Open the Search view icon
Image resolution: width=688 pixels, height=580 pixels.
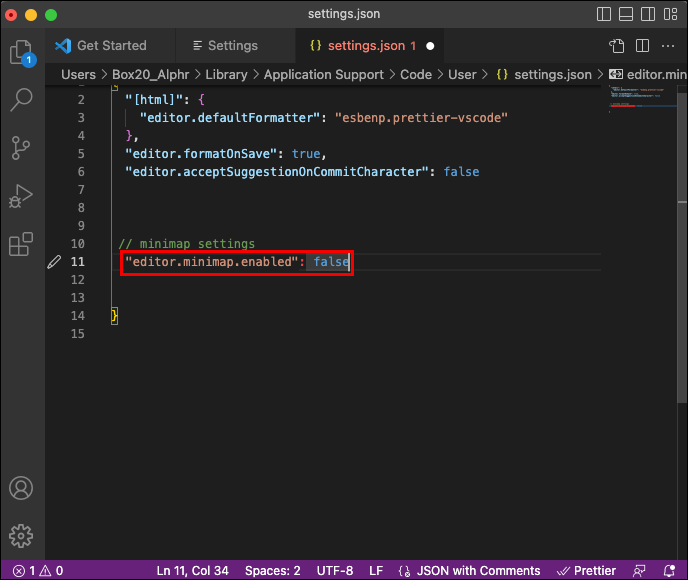click(21, 100)
